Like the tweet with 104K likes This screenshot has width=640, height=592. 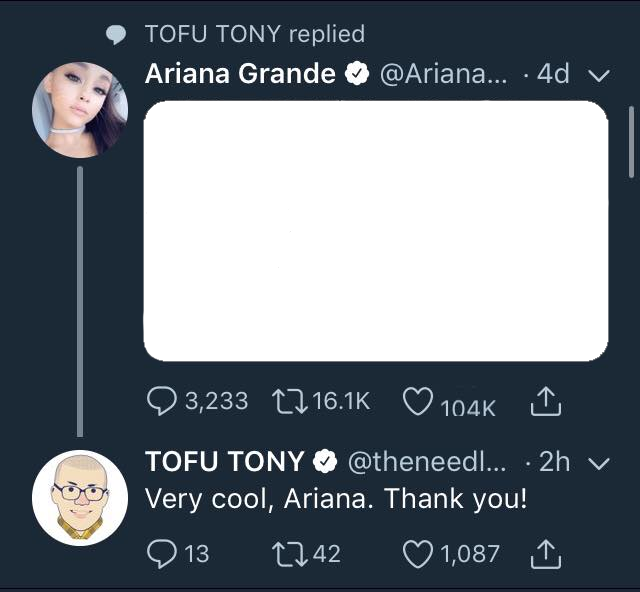click(417, 402)
